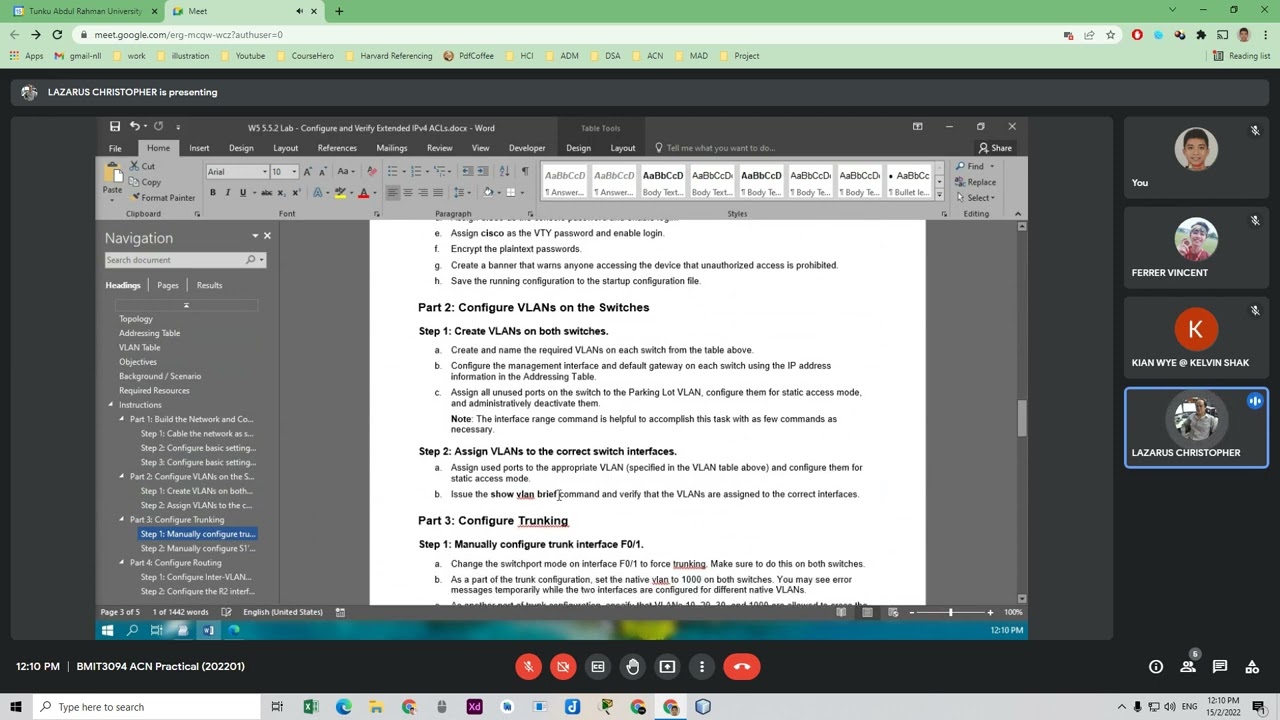
Task: Click the Search document field
Action: point(185,260)
